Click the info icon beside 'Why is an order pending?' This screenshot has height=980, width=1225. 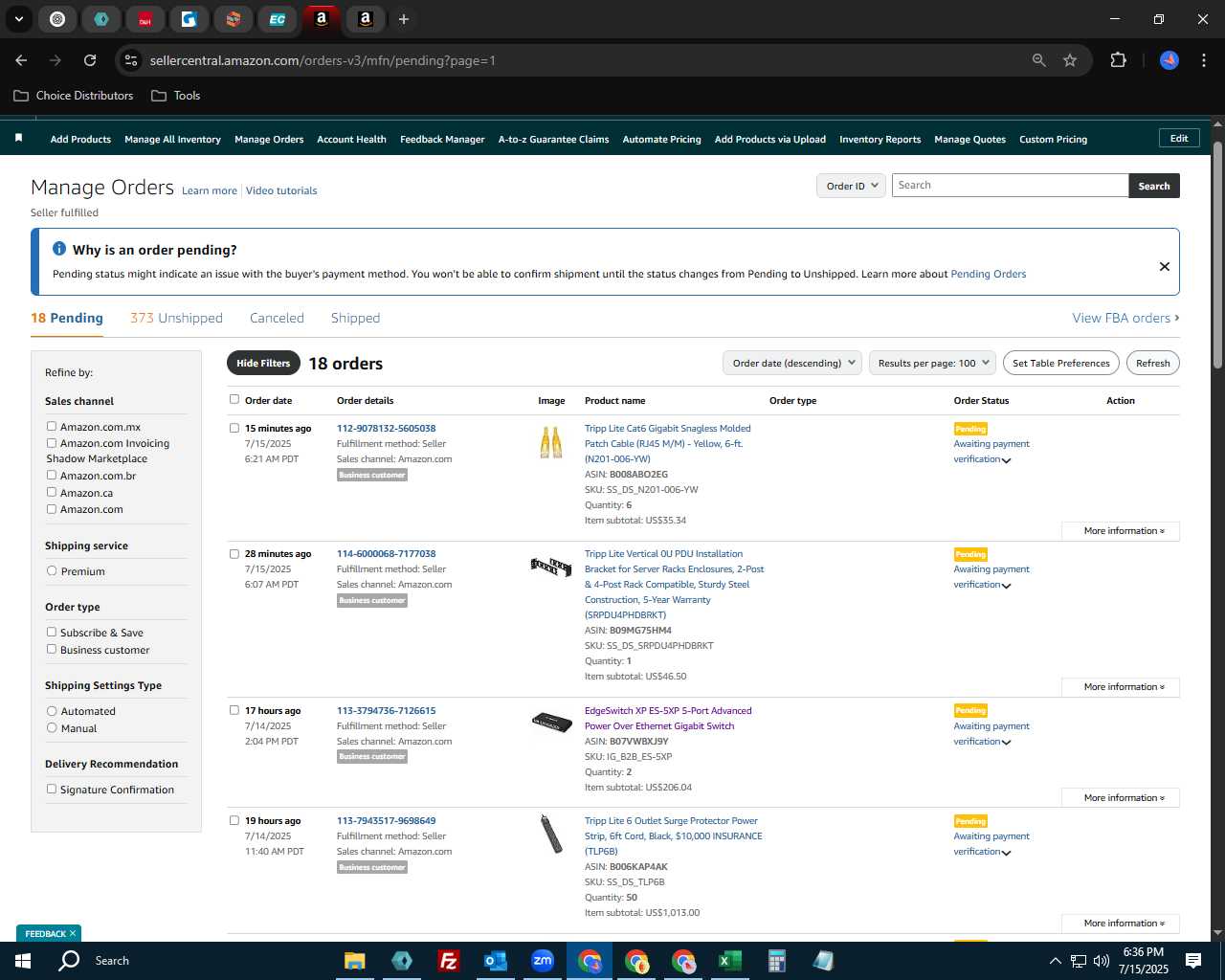click(59, 249)
